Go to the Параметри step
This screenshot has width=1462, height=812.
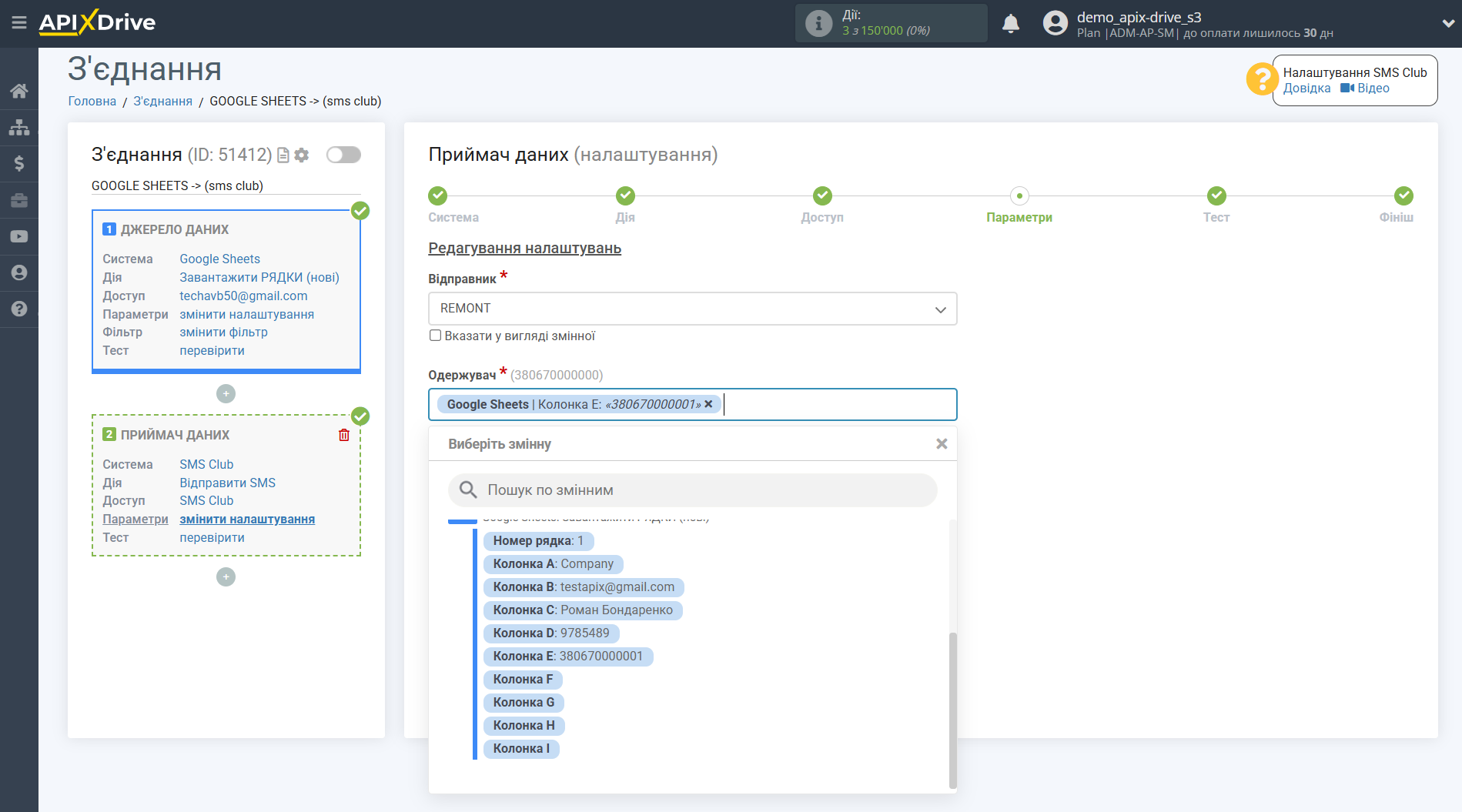1019,195
